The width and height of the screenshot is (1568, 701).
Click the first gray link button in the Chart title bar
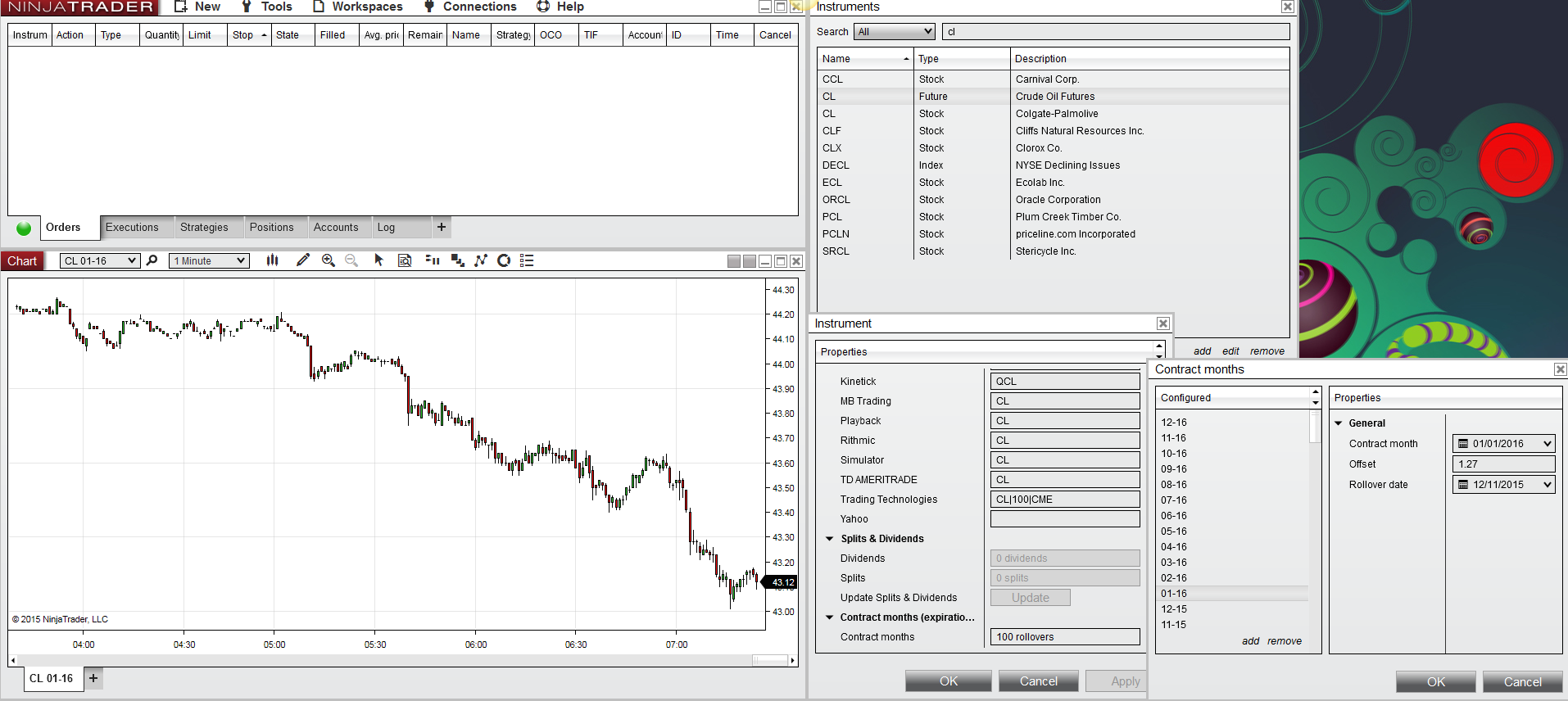734,261
